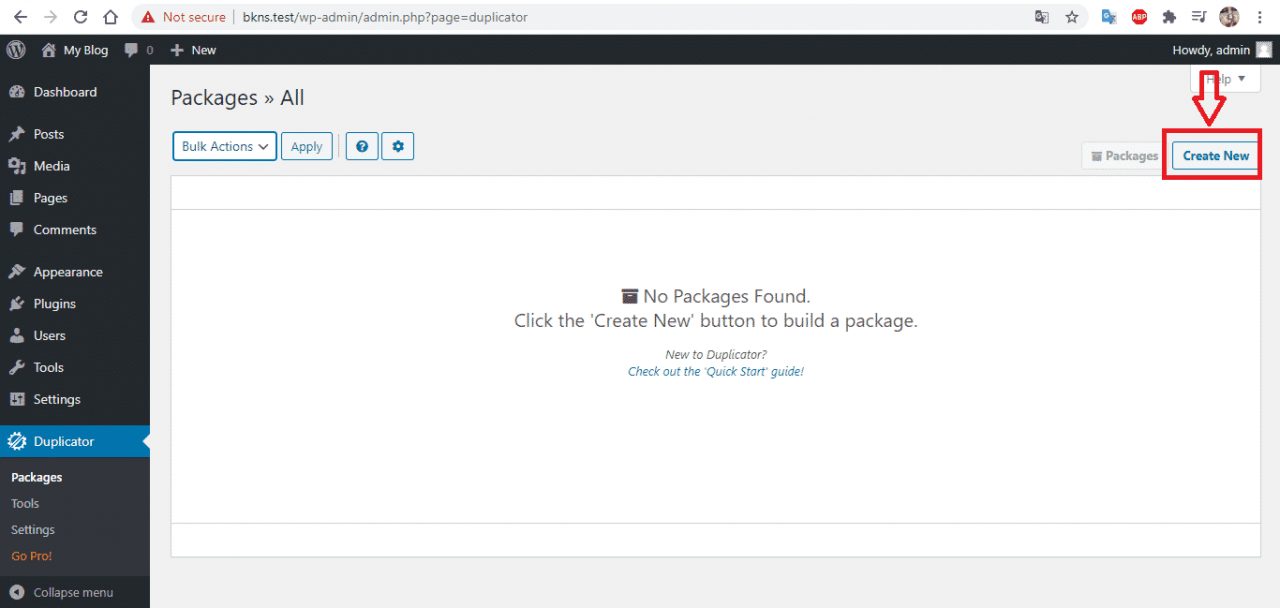The image size is (1280, 608).
Task: Open the 'Quick Start' guide link
Action: point(715,371)
